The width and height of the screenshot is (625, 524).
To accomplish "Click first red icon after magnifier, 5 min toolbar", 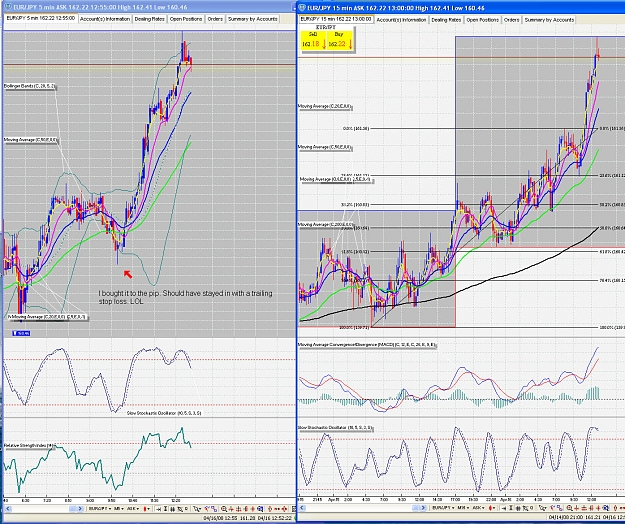I will pos(231,508).
